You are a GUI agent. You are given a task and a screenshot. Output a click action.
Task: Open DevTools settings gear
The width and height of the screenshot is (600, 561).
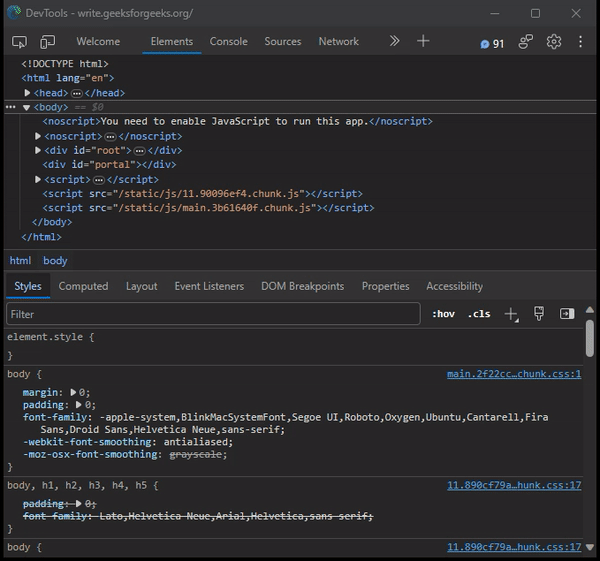[554, 42]
